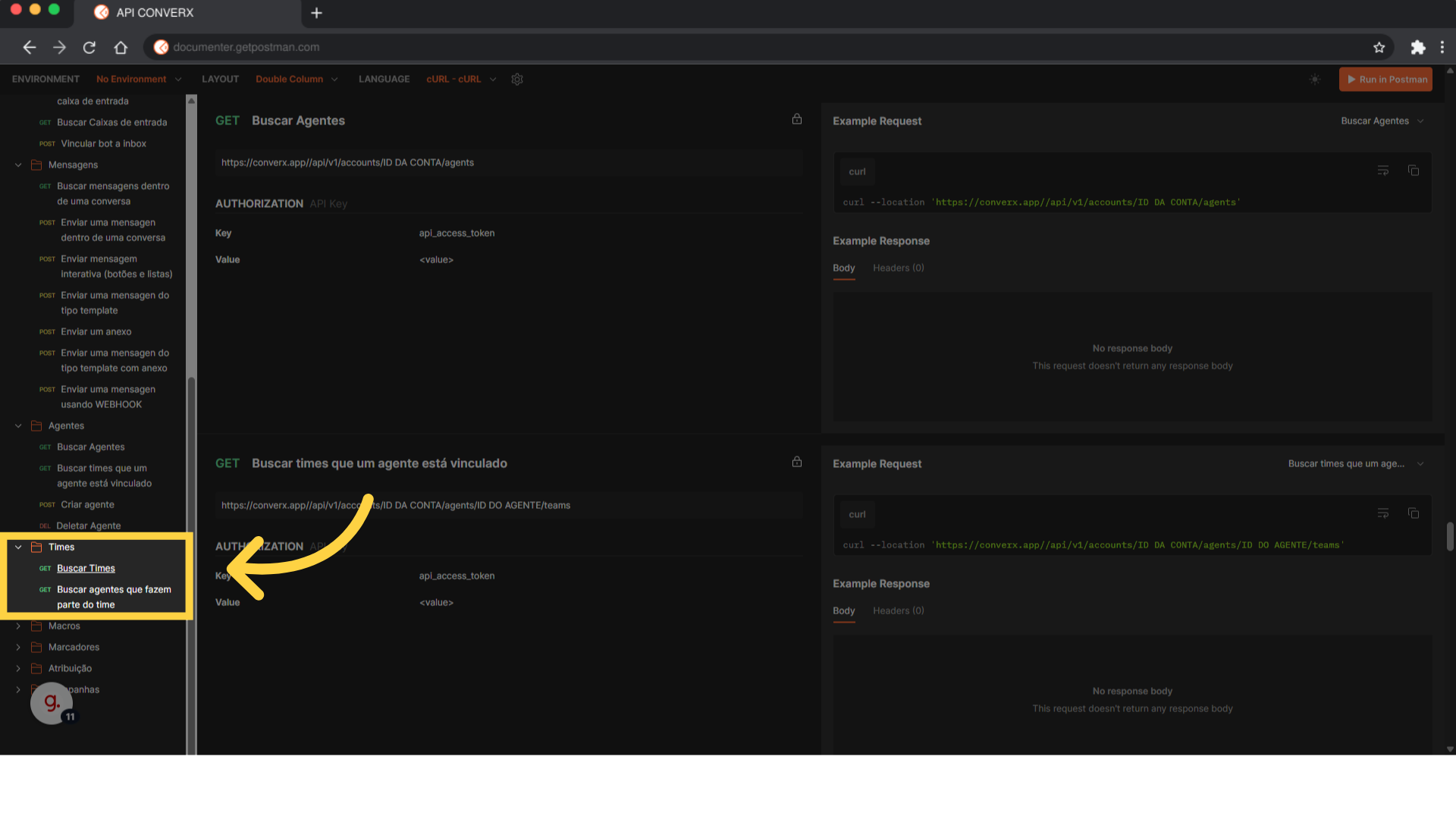
Task: Click the round 'g' badge with 11
Action: [52, 703]
